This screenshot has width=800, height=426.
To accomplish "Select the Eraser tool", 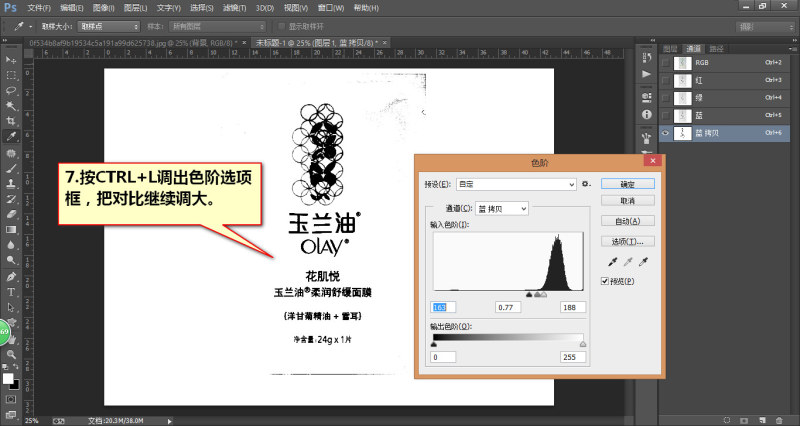I will pos(11,214).
